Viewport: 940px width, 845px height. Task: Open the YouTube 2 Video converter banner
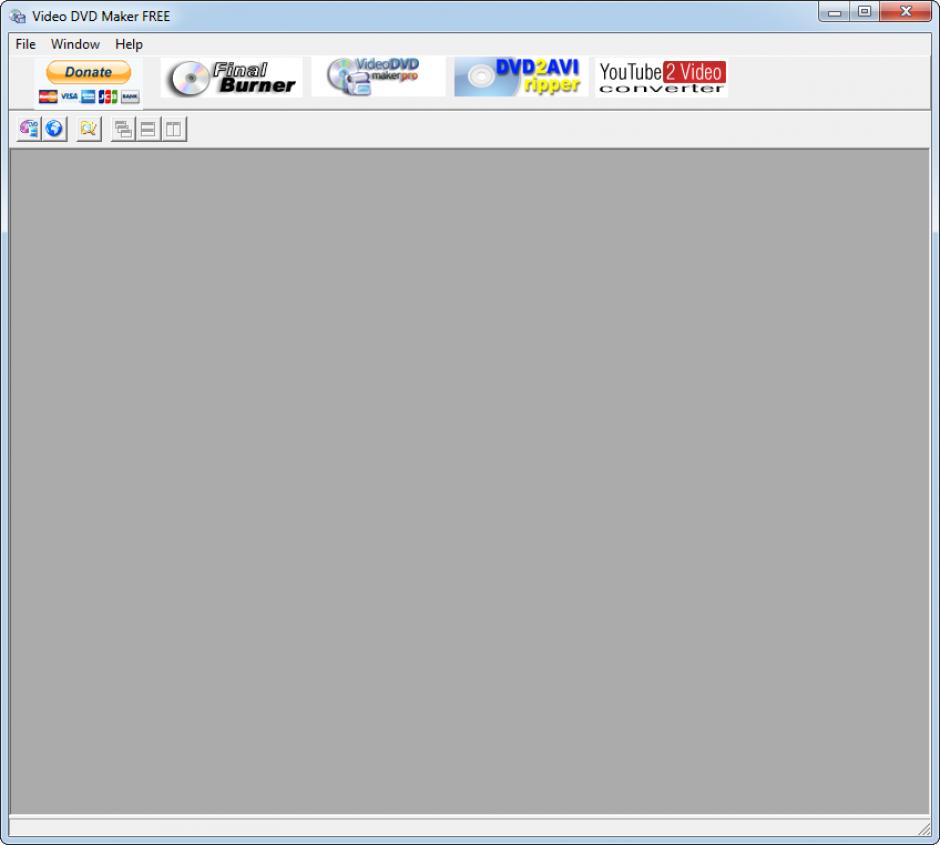[x=661, y=77]
